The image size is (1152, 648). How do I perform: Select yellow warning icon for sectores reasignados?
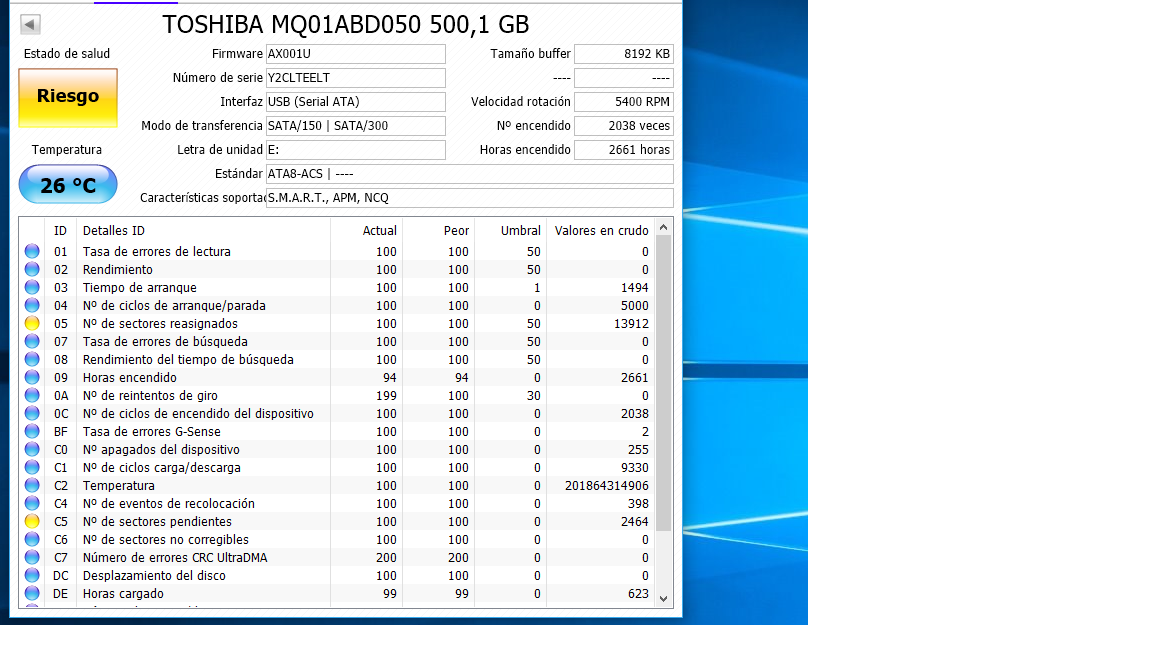point(32,323)
